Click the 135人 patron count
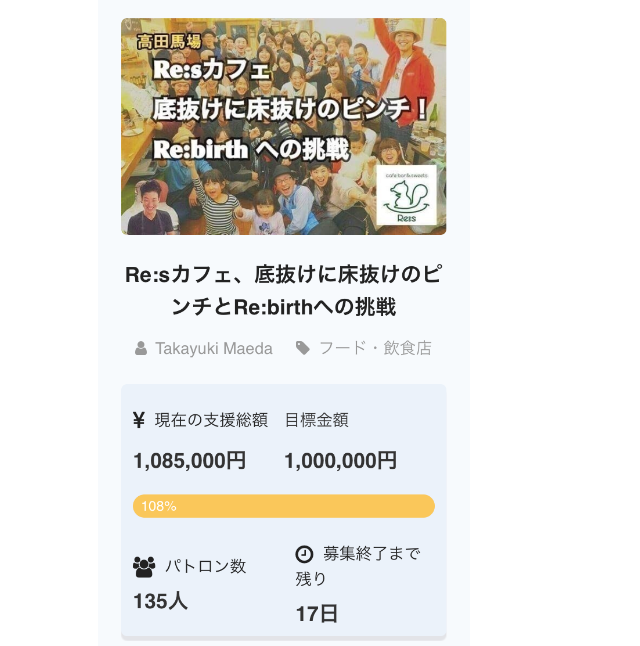Viewport: 640px width, 646px height. [160, 601]
